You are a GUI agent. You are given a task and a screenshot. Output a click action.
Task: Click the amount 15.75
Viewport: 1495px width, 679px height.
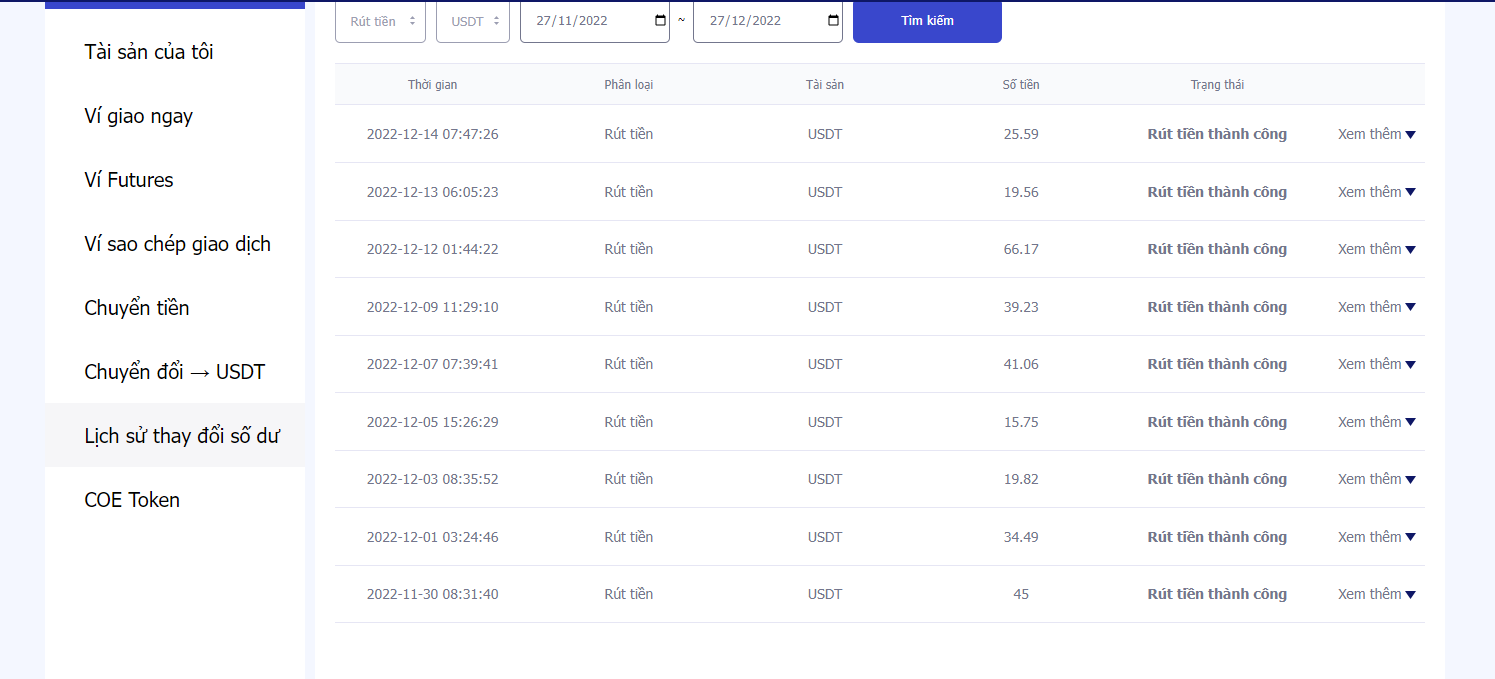pyautogui.click(x=1021, y=422)
